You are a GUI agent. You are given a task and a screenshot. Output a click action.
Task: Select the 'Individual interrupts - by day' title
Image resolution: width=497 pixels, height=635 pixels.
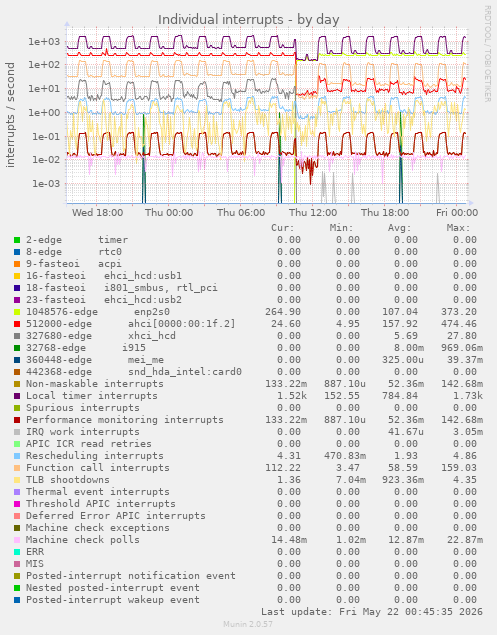coord(248,19)
